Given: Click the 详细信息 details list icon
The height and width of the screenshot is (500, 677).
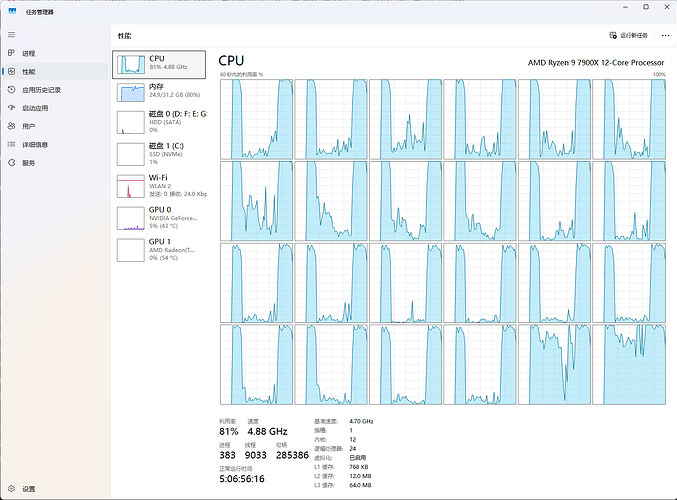Looking at the screenshot, I should click(12, 144).
